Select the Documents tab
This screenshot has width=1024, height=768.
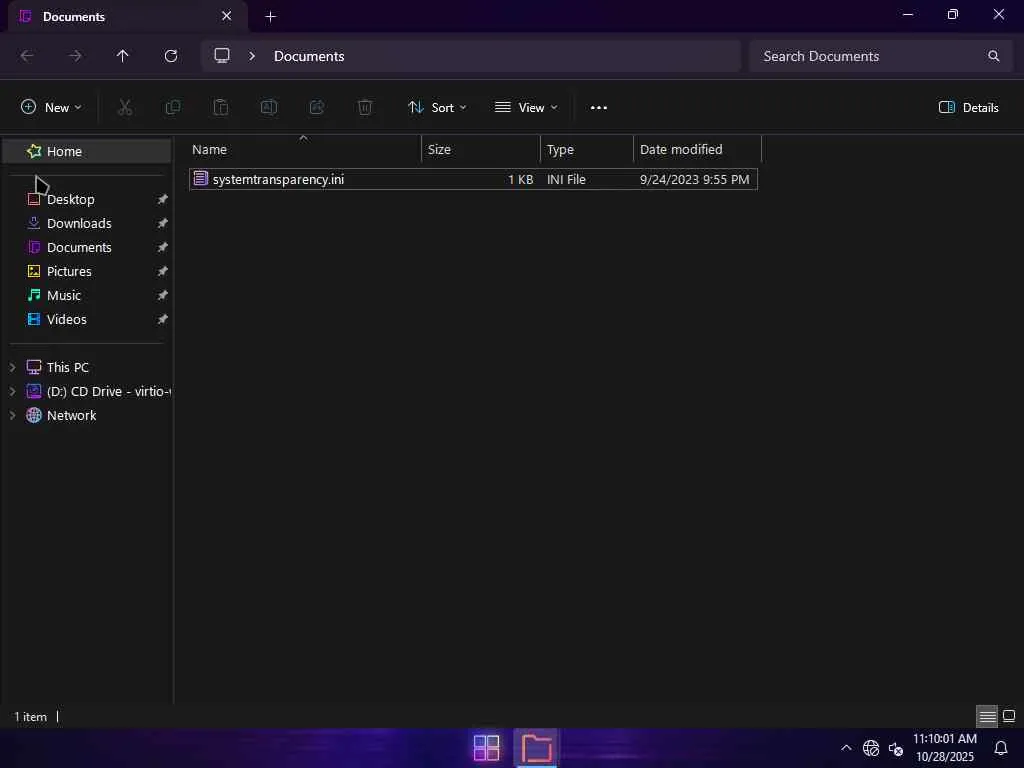[128, 16]
